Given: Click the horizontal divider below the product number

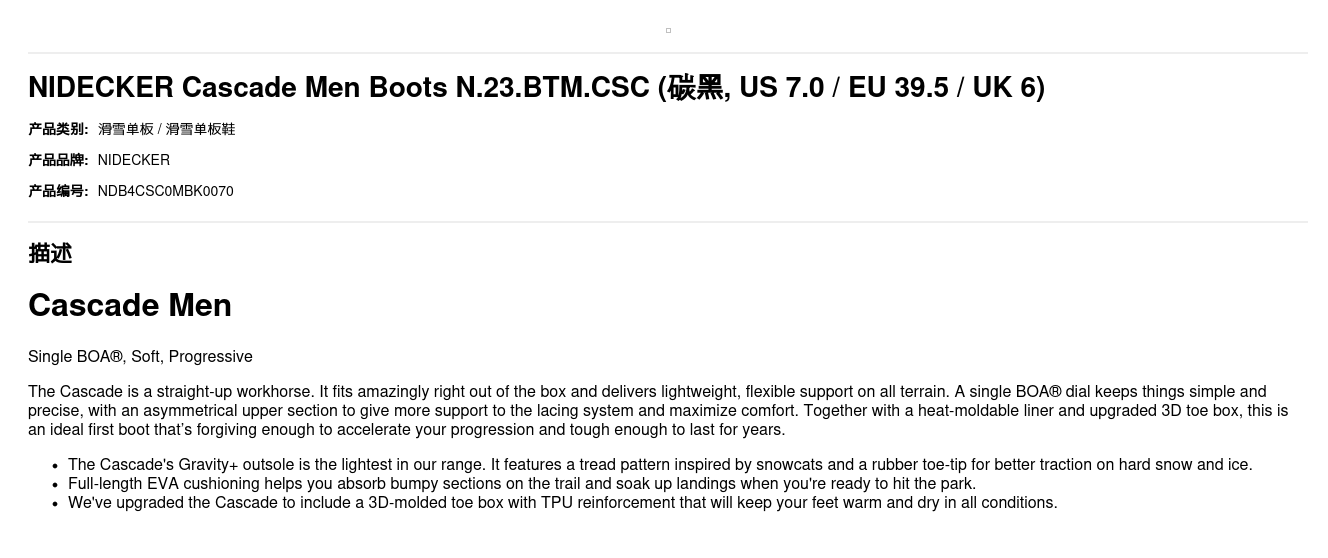Looking at the screenshot, I should tap(668, 222).
